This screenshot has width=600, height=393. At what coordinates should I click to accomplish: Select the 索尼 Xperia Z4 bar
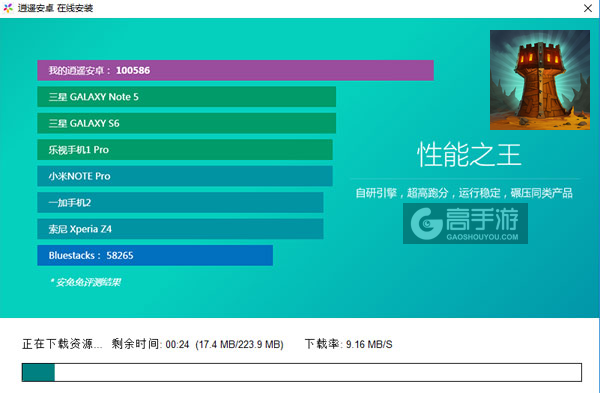pos(180,229)
